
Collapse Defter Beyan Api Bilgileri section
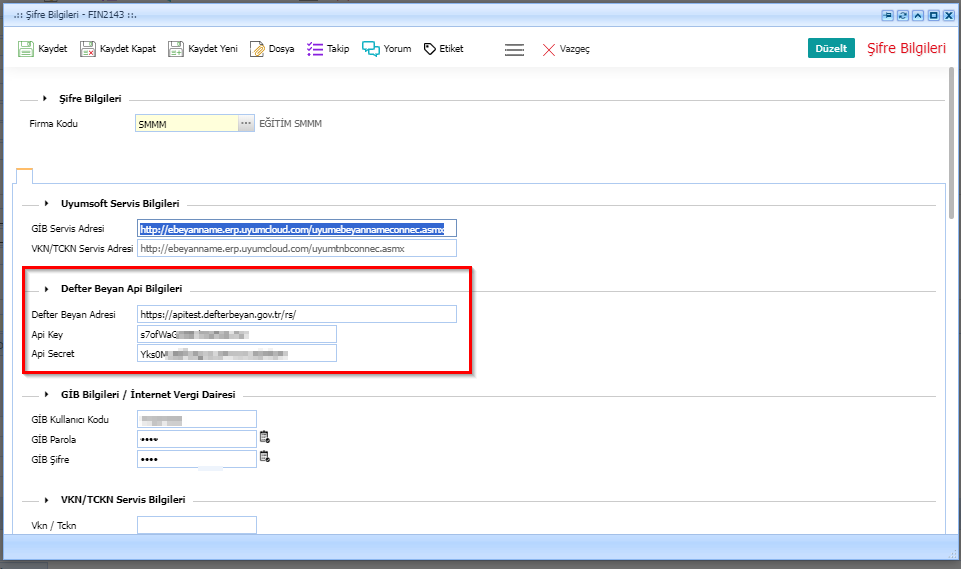point(47,289)
